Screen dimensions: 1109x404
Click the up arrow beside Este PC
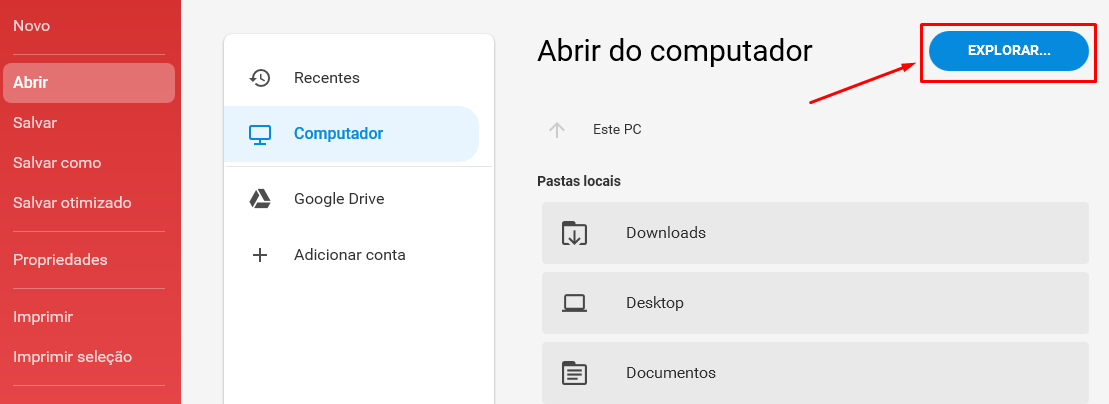tap(557, 129)
